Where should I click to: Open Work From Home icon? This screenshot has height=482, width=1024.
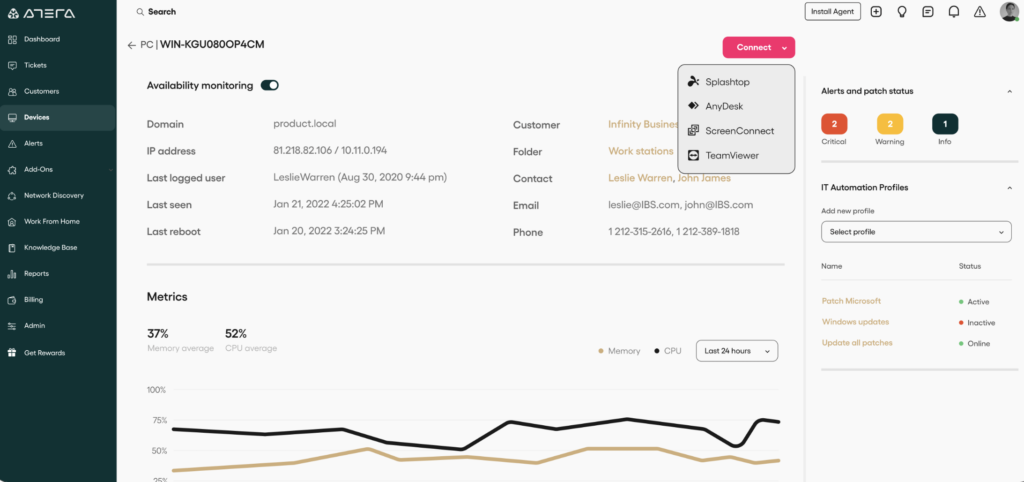click(x=12, y=222)
